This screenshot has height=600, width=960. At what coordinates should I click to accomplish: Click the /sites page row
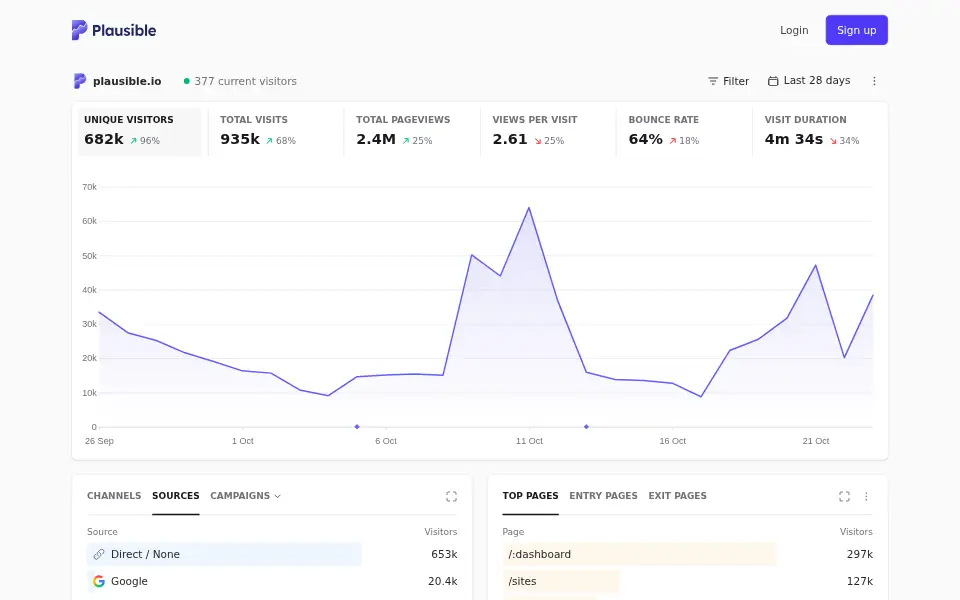688,581
